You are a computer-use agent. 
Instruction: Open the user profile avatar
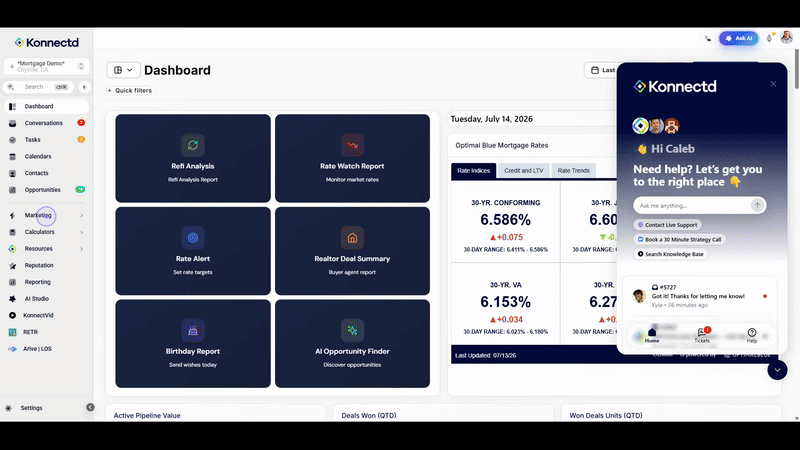point(786,37)
